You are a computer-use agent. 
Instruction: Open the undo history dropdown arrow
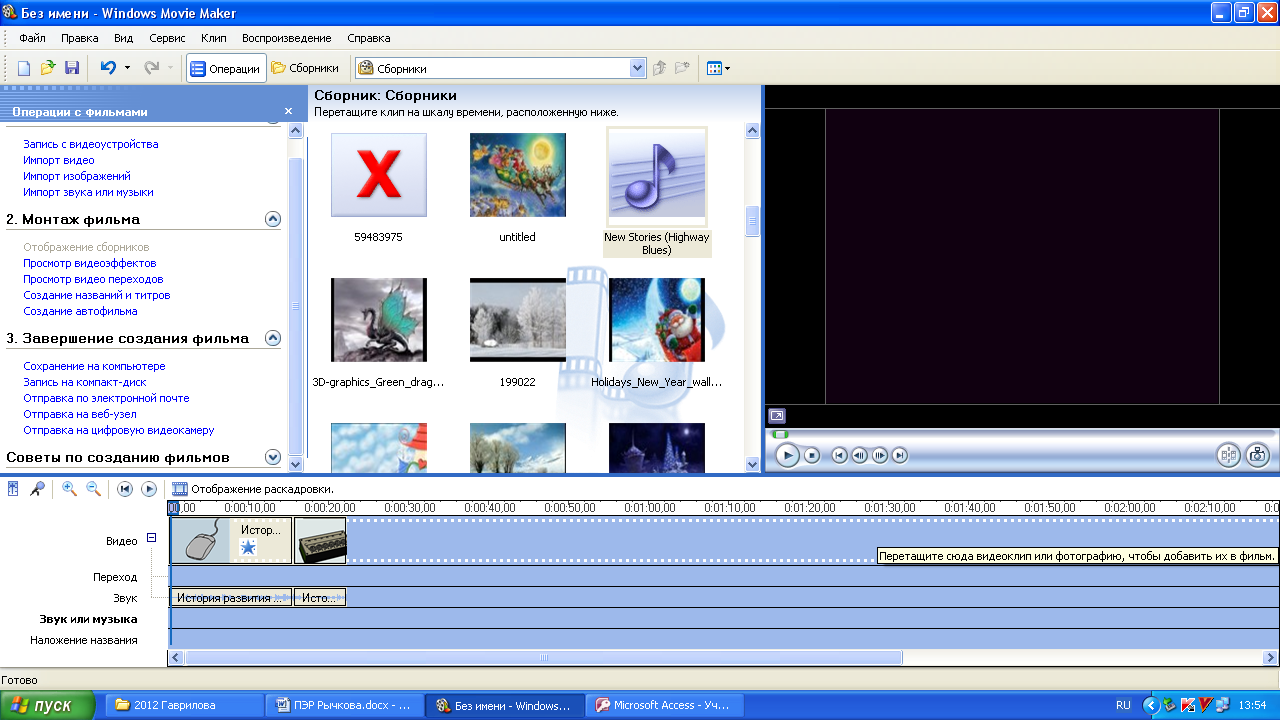127,68
